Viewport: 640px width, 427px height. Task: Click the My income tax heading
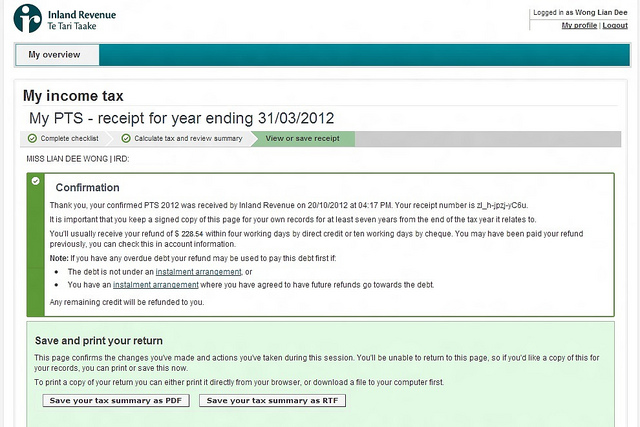pos(73,97)
